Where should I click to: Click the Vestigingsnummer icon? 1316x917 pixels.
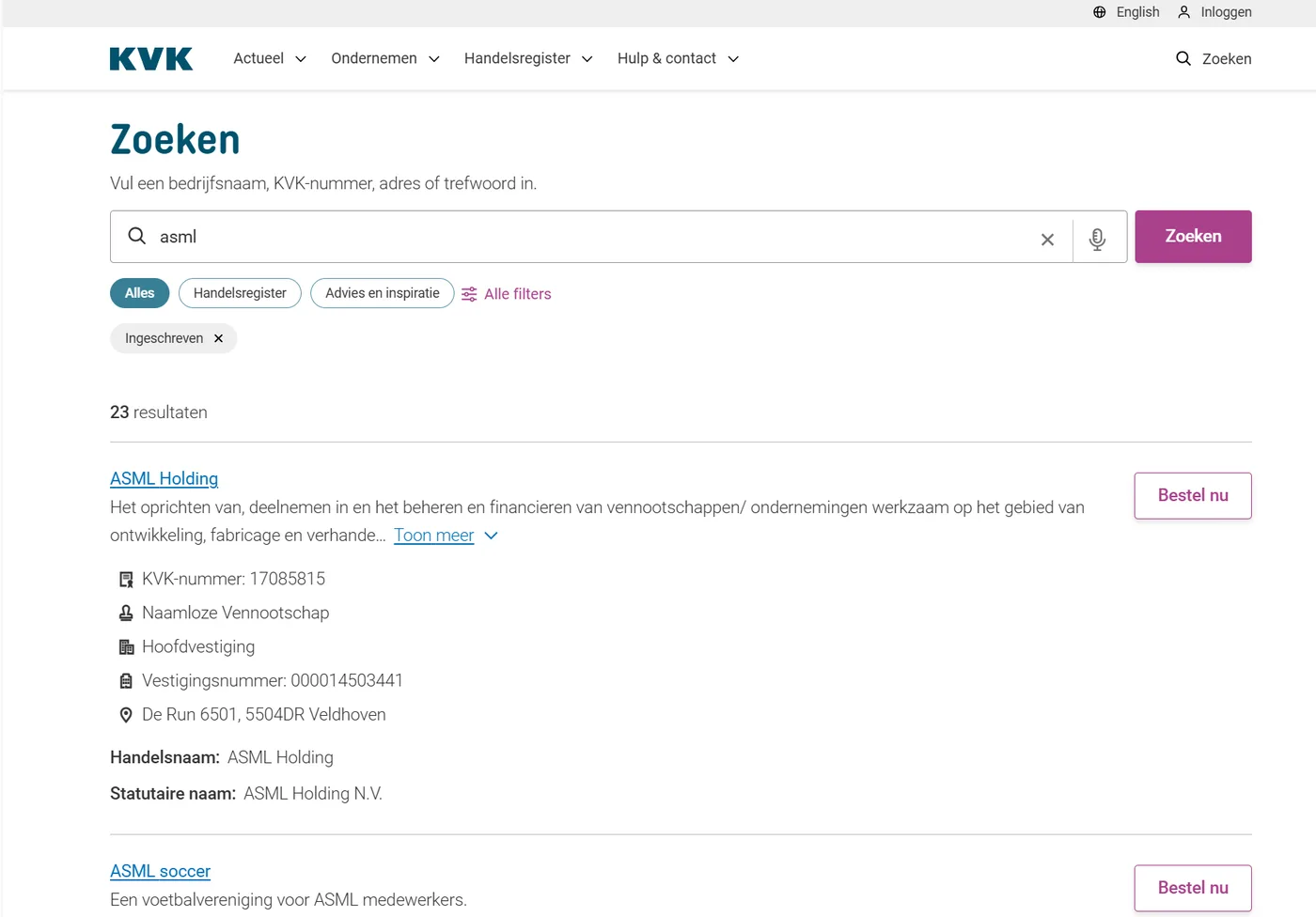point(126,681)
